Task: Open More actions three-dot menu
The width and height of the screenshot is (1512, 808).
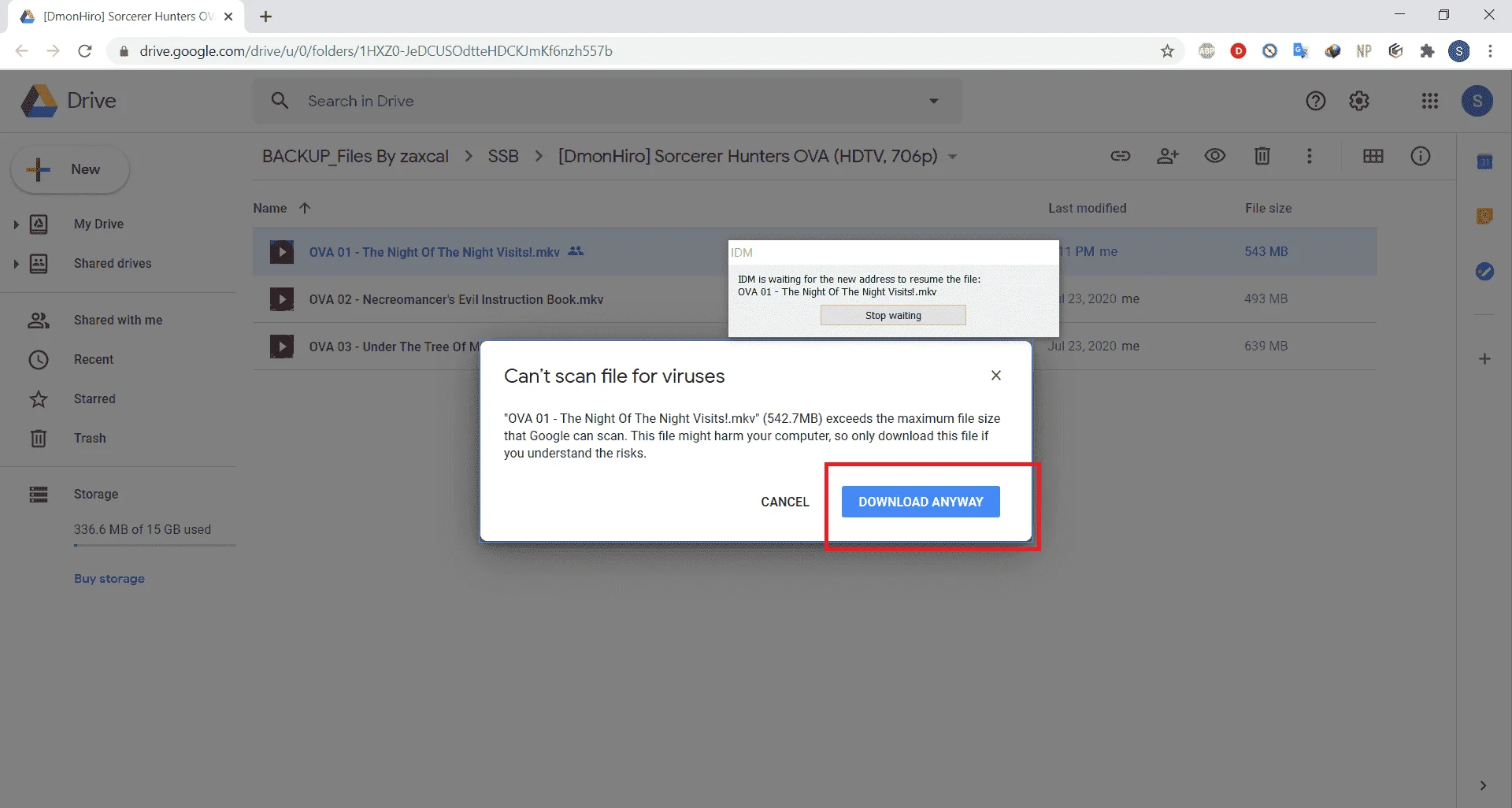Action: pos(1310,156)
